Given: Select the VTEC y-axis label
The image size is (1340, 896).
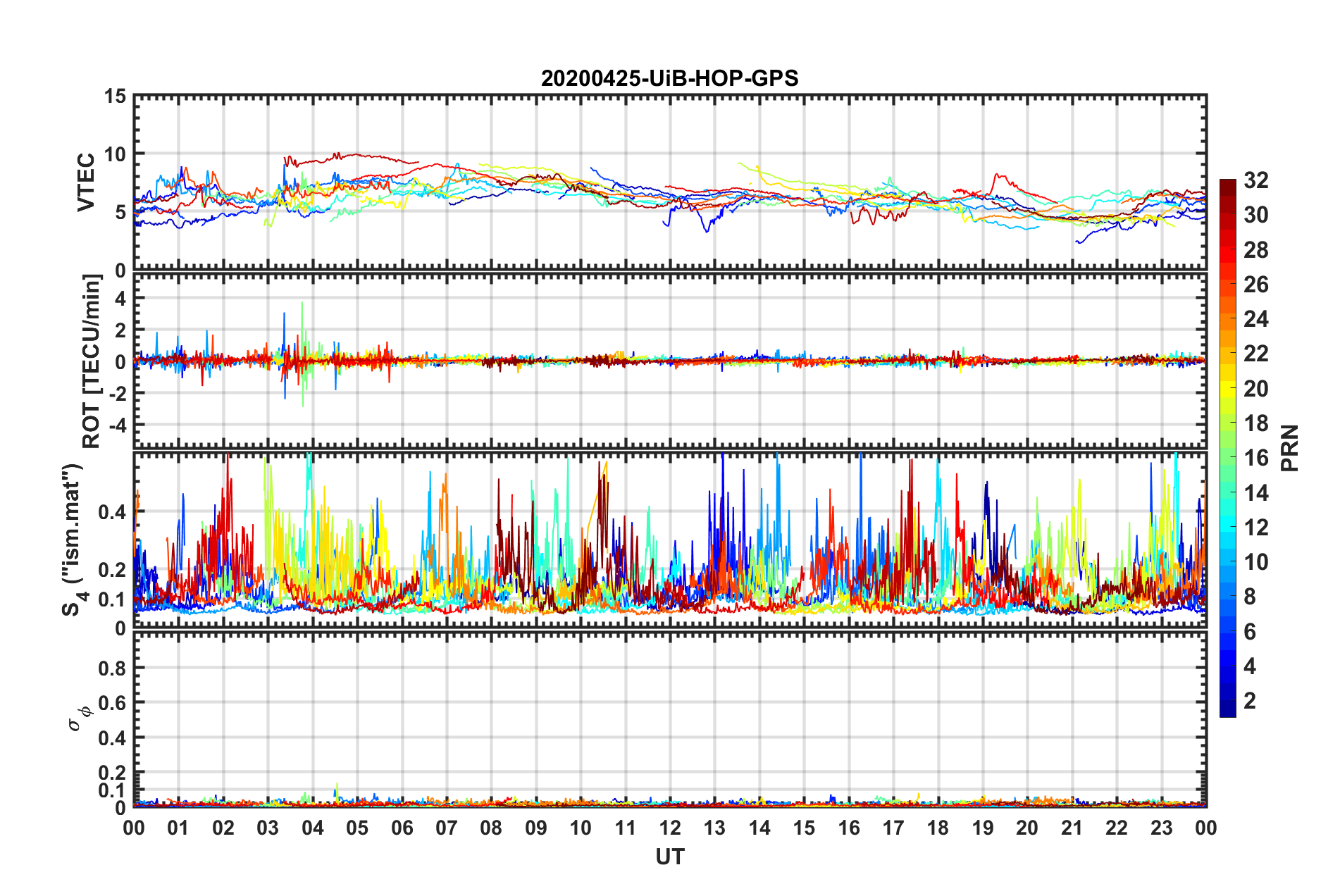Looking at the screenshot, I should point(86,182).
